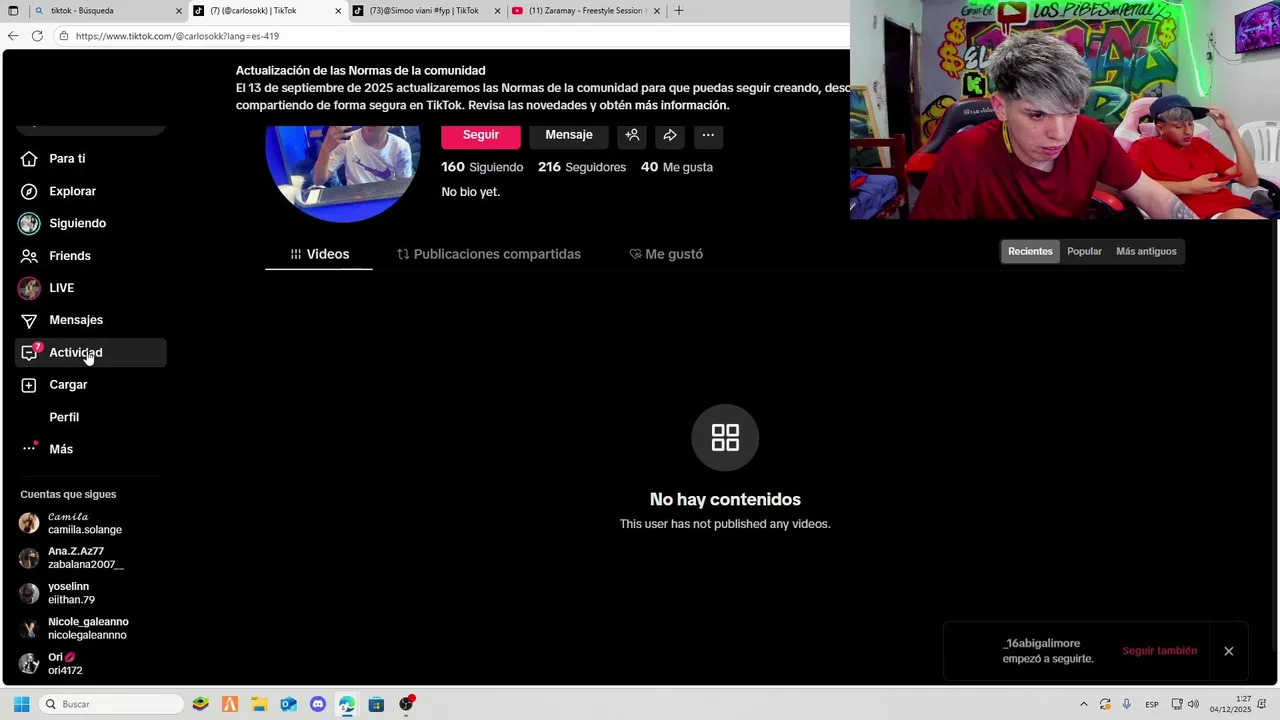The width and height of the screenshot is (1280, 720).
Task: Open Discord from the taskbar
Action: click(x=318, y=704)
